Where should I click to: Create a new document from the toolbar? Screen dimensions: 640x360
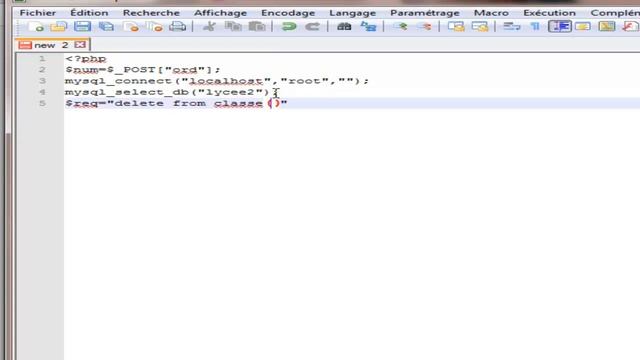(36, 27)
